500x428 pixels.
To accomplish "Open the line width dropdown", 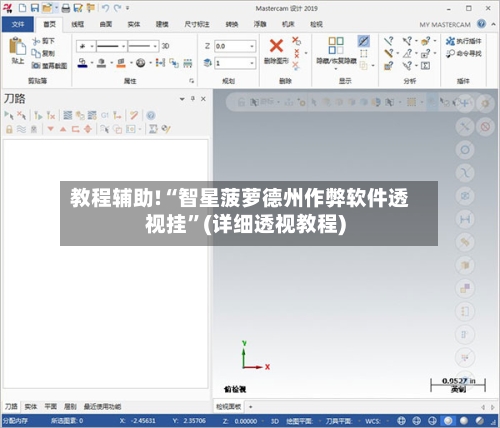I will coord(155,46).
